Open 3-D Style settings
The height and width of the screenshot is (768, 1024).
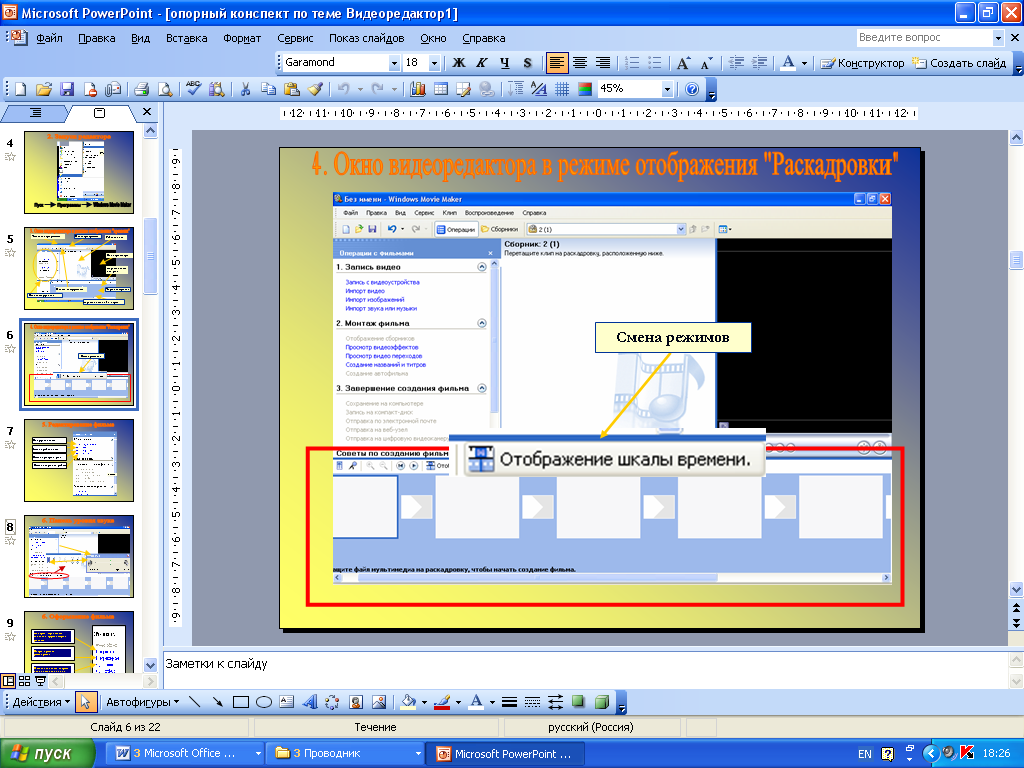pos(602,702)
